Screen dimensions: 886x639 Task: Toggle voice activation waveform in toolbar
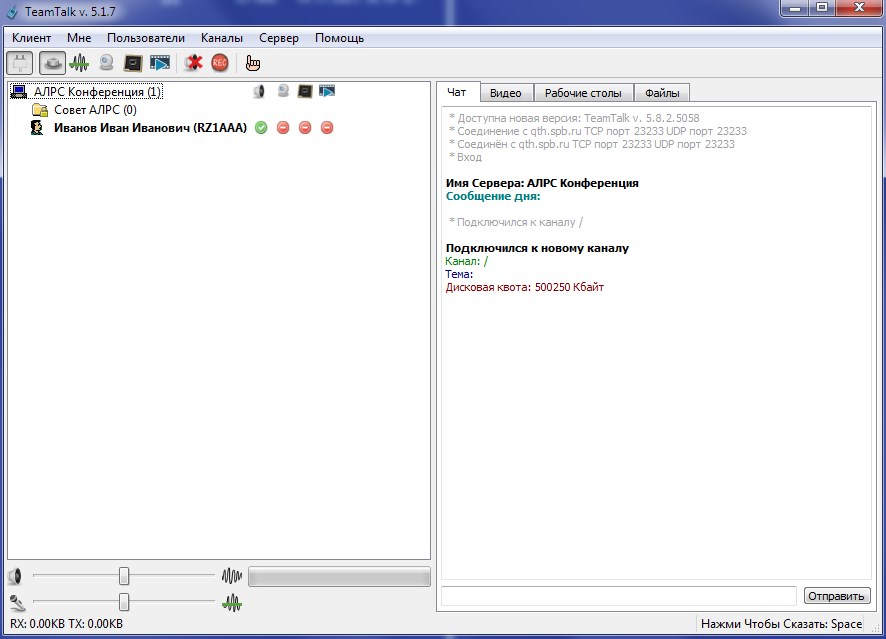pos(79,63)
